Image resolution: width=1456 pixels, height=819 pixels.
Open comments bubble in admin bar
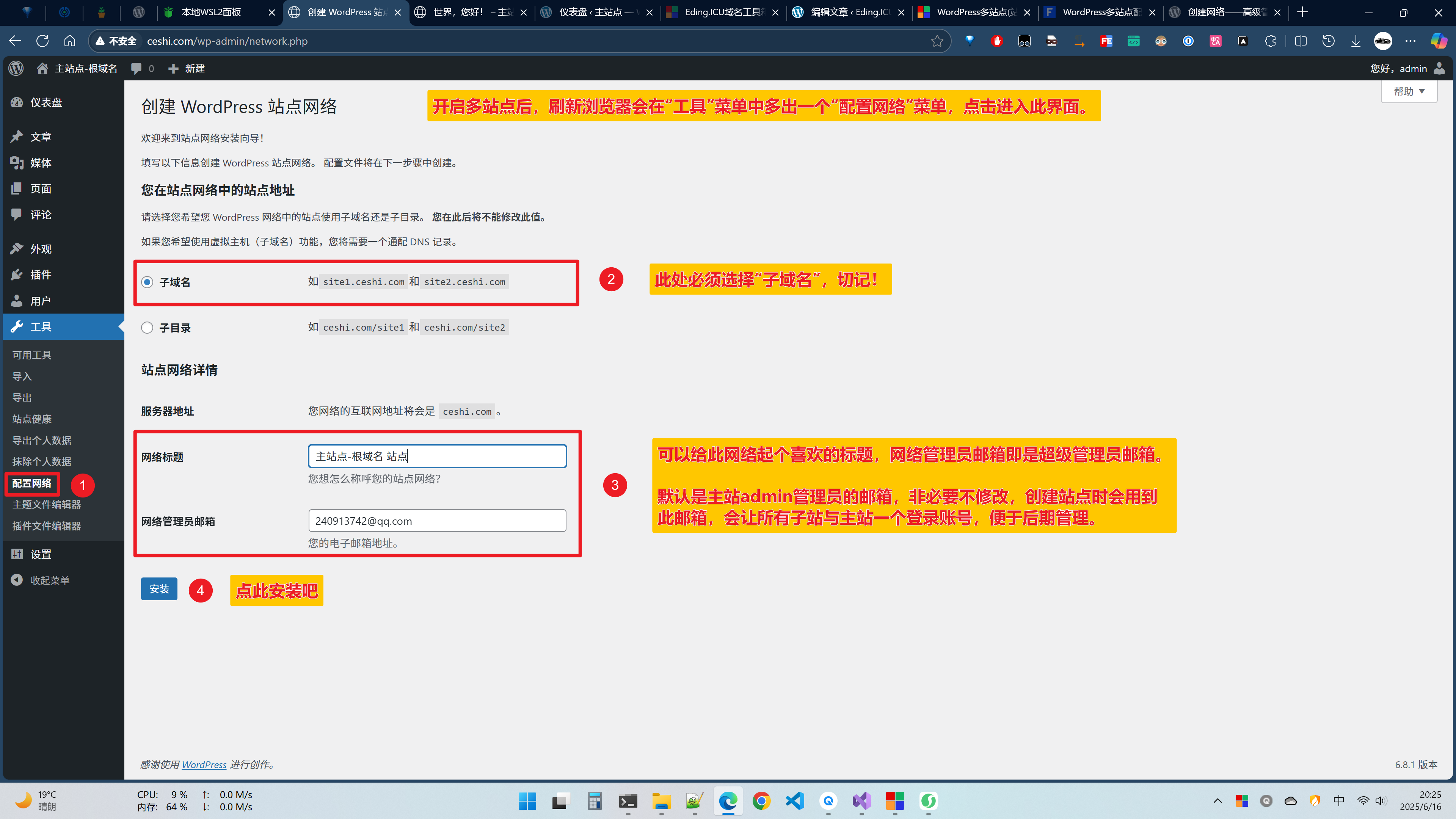coord(143,68)
